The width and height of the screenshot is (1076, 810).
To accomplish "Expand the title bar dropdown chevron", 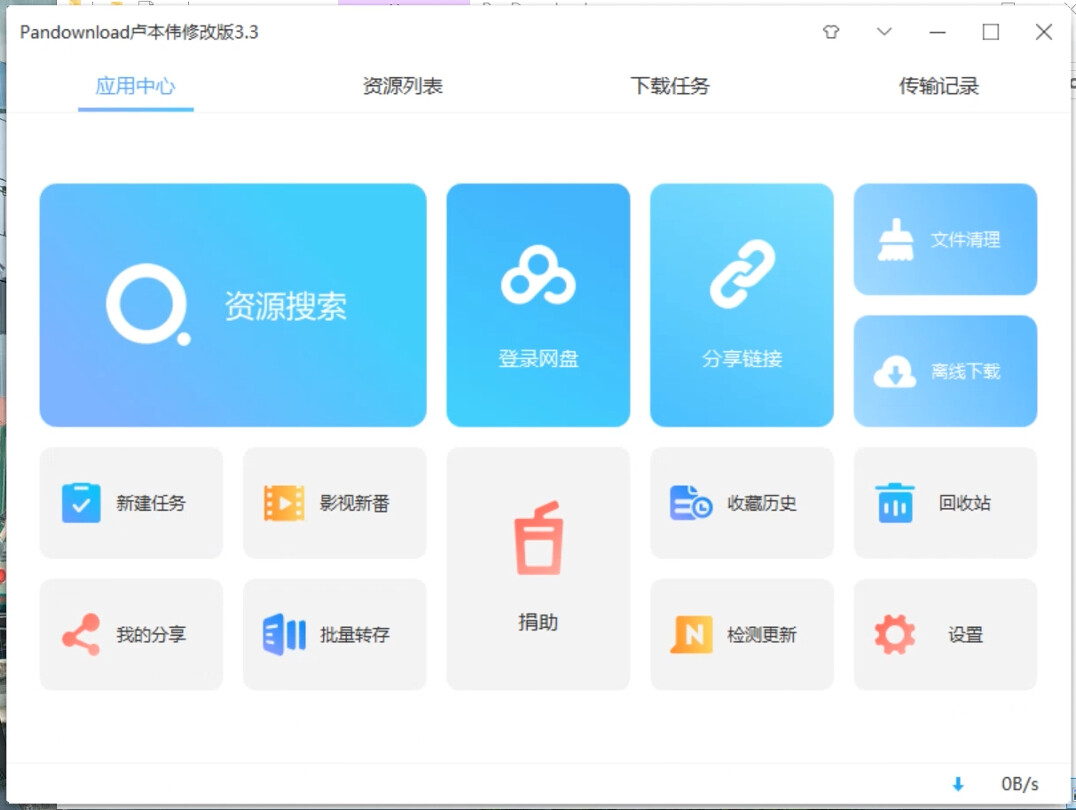I will coord(884,32).
